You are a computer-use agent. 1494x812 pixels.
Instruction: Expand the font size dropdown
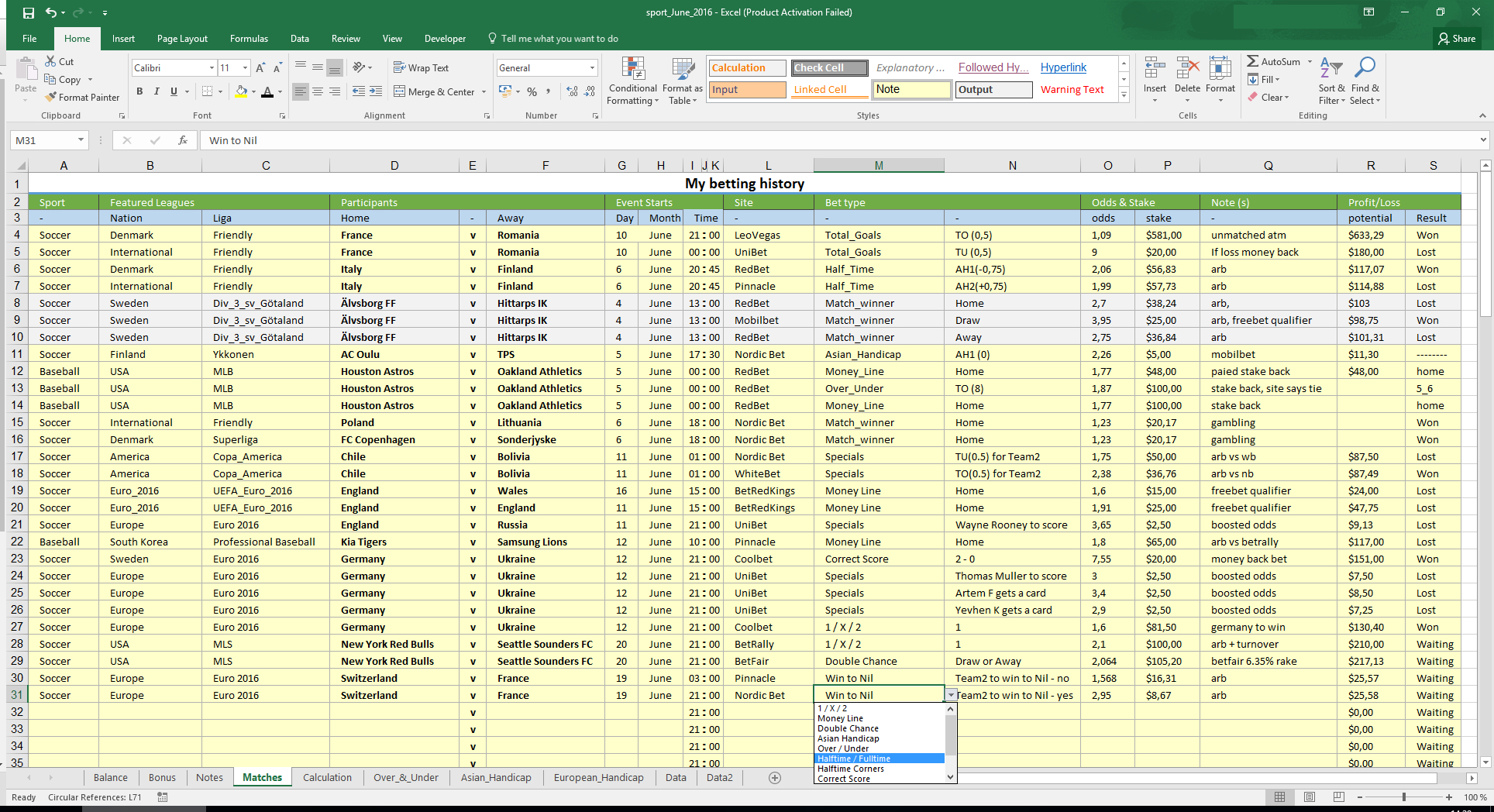246,68
